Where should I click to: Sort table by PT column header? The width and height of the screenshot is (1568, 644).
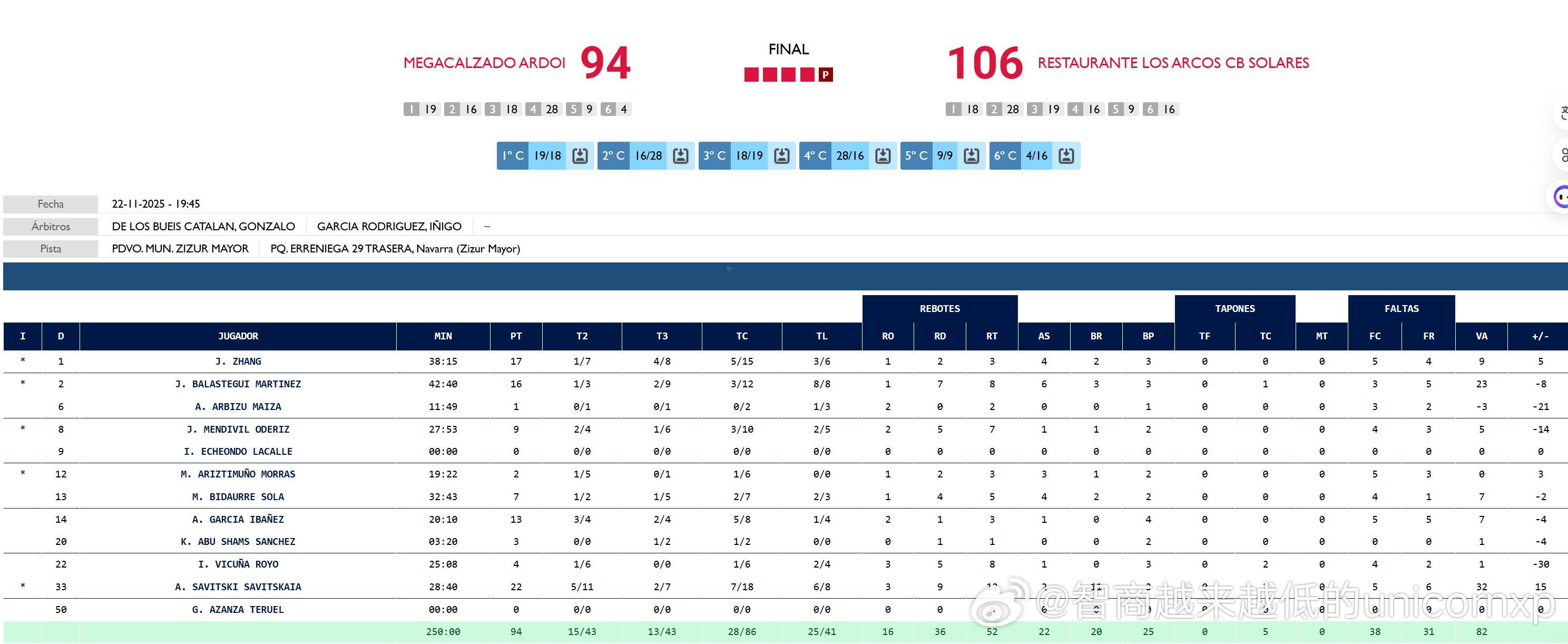click(x=516, y=336)
